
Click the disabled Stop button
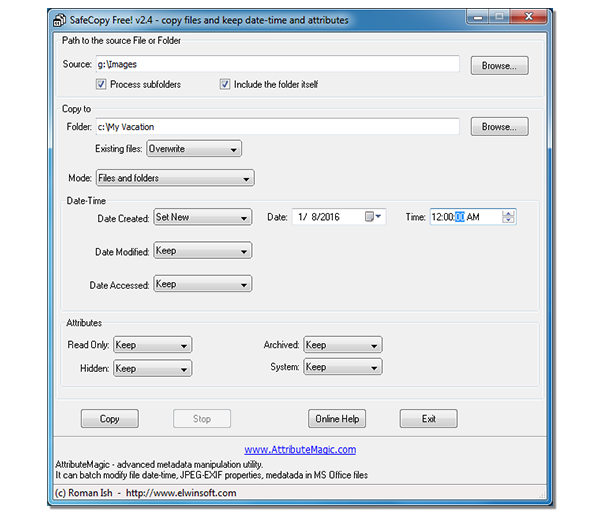click(202, 418)
